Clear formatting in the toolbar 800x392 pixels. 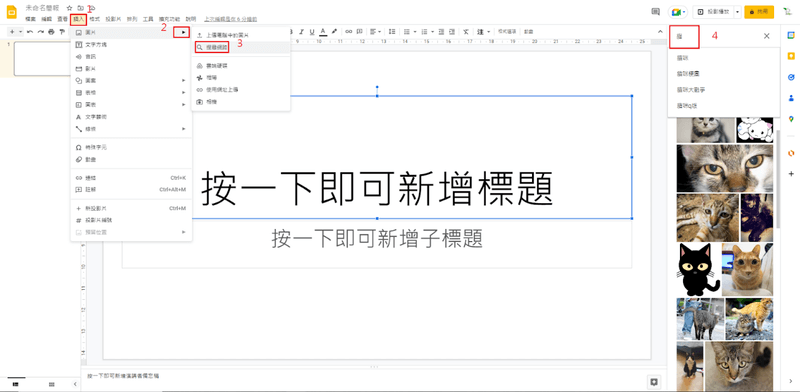[465, 32]
